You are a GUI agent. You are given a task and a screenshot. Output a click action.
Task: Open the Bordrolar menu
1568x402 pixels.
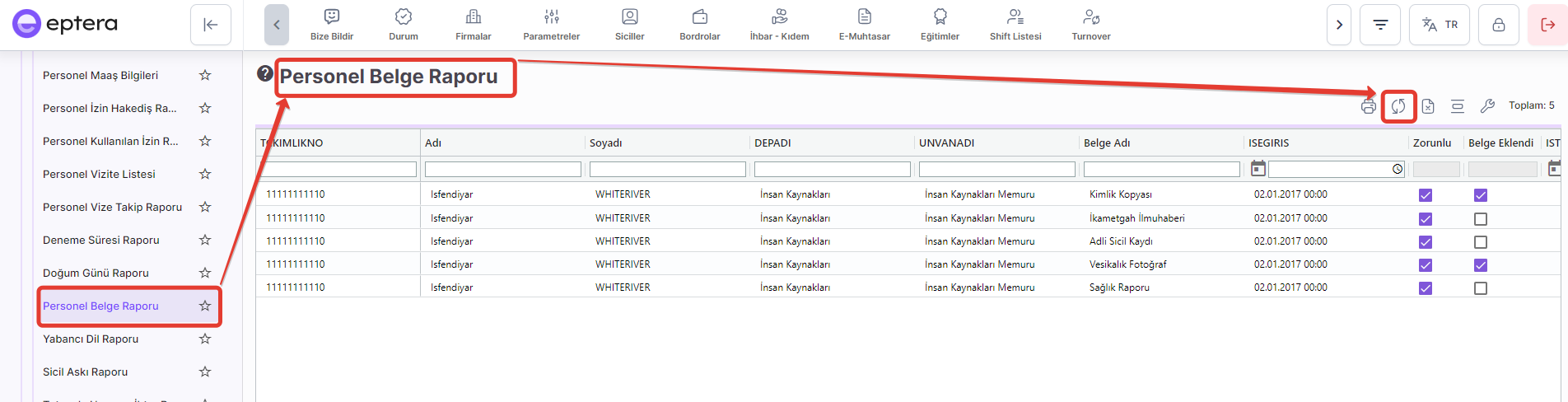click(x=700, y=25)
